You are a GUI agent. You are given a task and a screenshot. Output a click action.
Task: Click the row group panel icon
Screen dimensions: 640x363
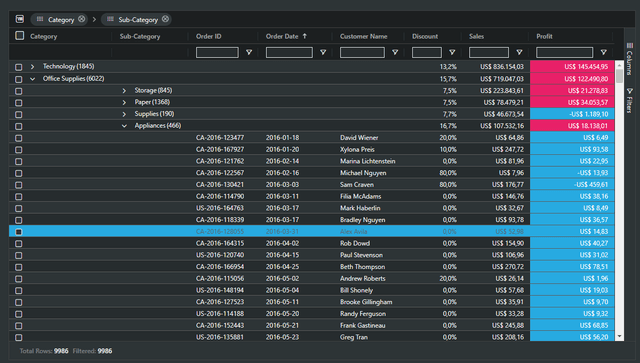click(20, 19)
